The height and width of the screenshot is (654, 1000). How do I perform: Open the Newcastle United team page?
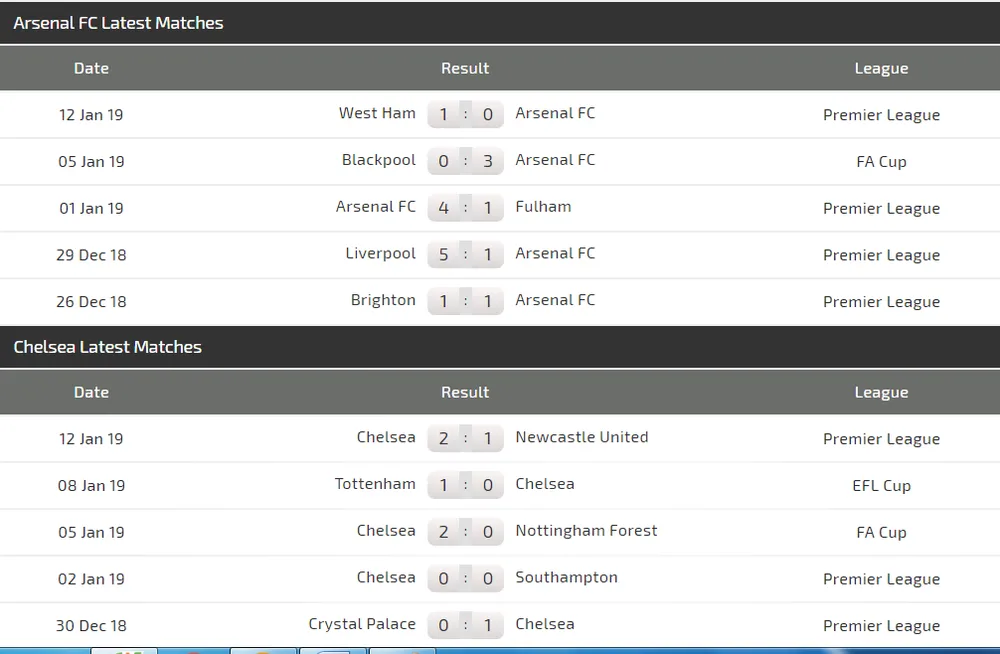tap(581, 437)
